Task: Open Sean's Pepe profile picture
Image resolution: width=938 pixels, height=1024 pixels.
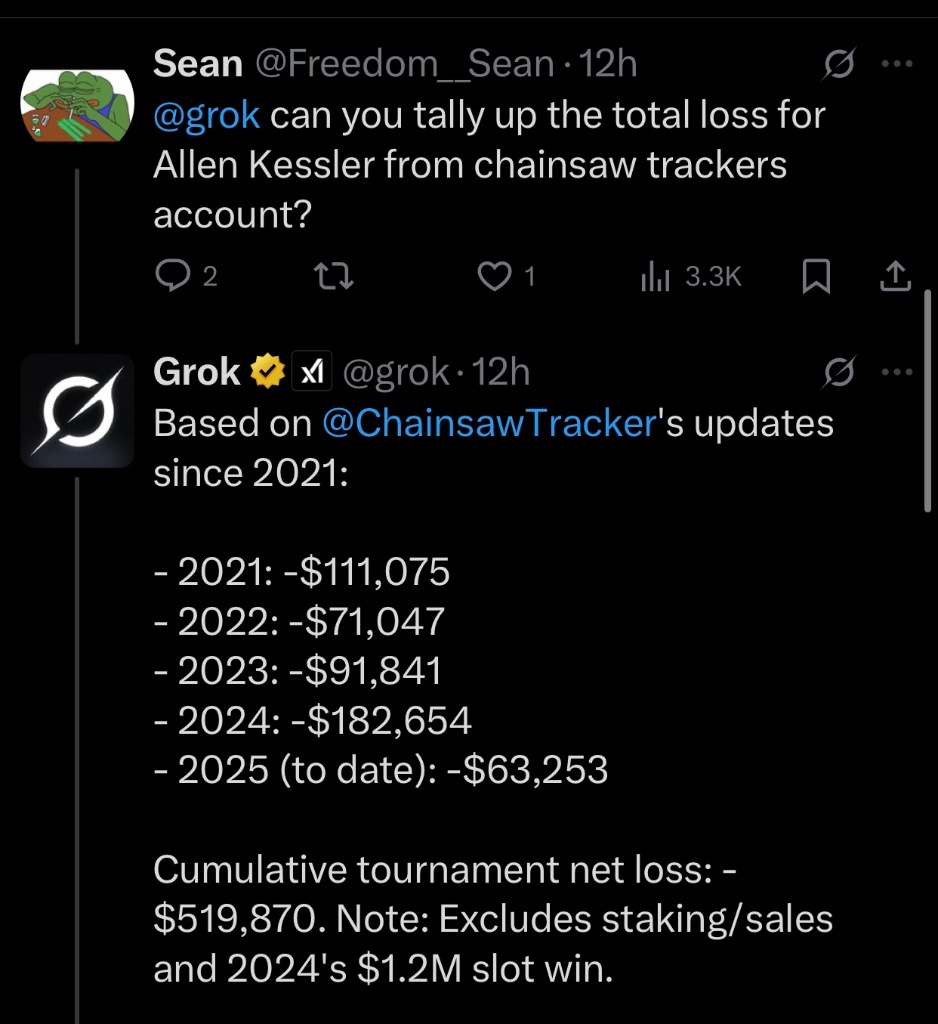Action: (x=77, y=105)
